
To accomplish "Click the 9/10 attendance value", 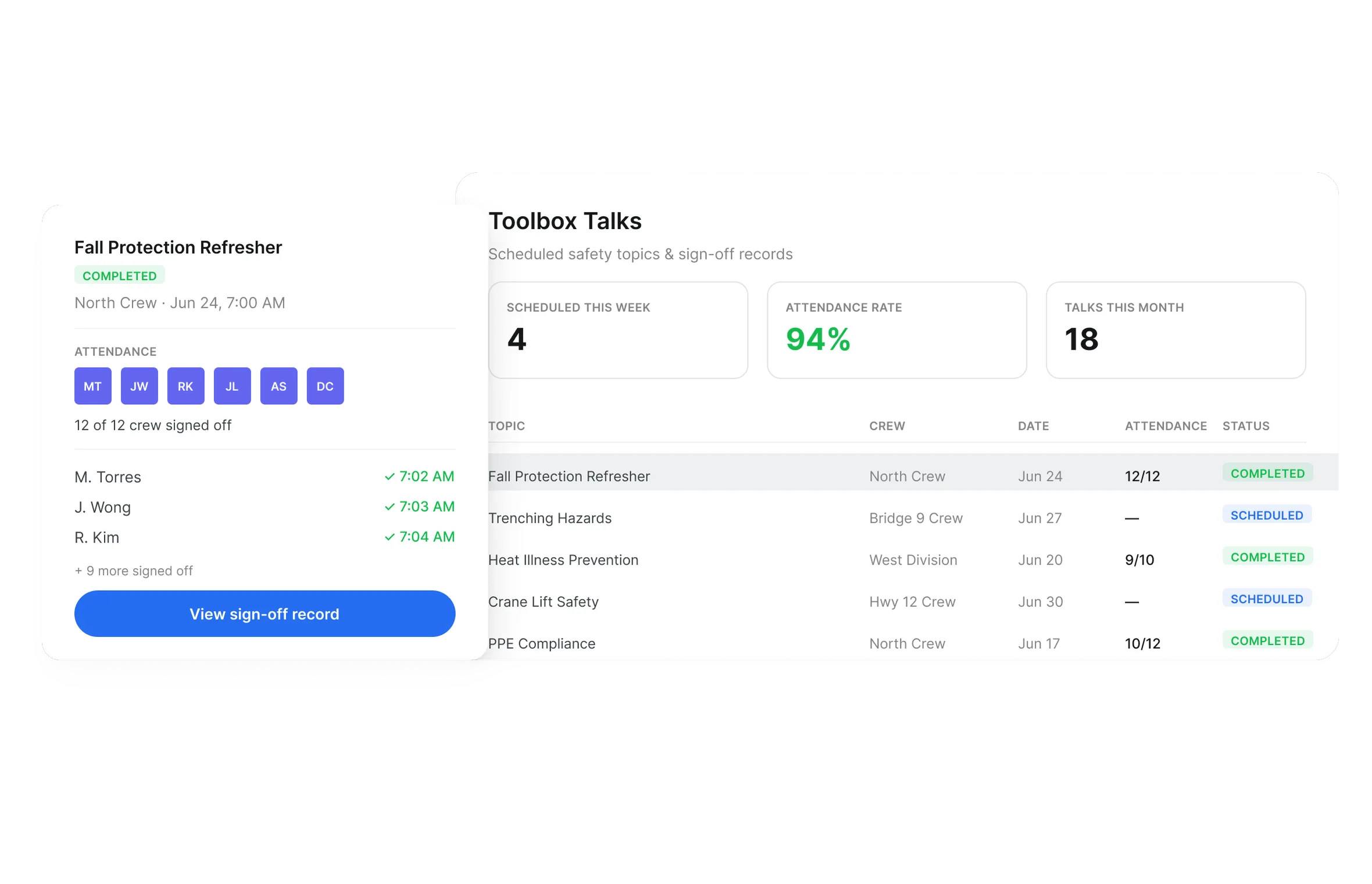I will (x=1139, y=560).
